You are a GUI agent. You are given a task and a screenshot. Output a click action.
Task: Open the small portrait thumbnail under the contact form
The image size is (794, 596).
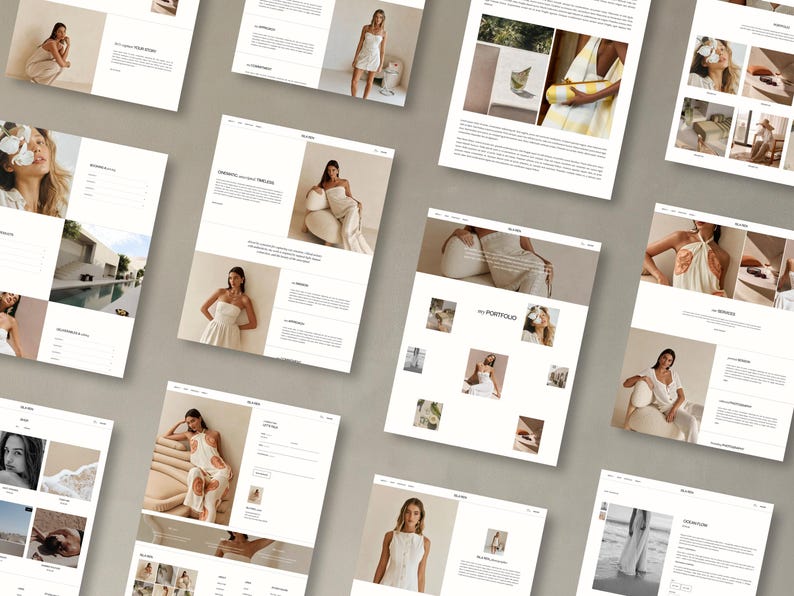click(x=255, y=495)
